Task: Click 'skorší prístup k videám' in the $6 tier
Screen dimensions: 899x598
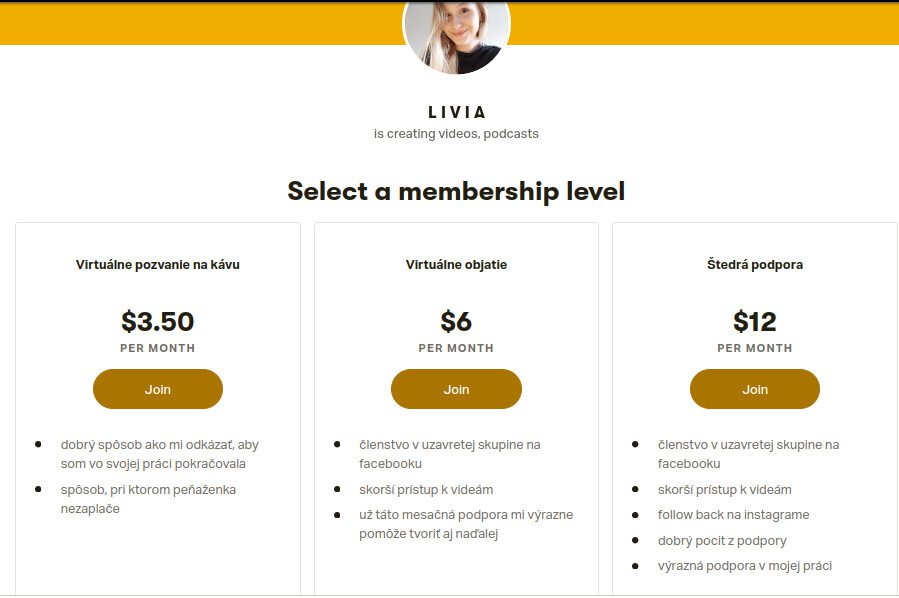Action: point(426,490)
